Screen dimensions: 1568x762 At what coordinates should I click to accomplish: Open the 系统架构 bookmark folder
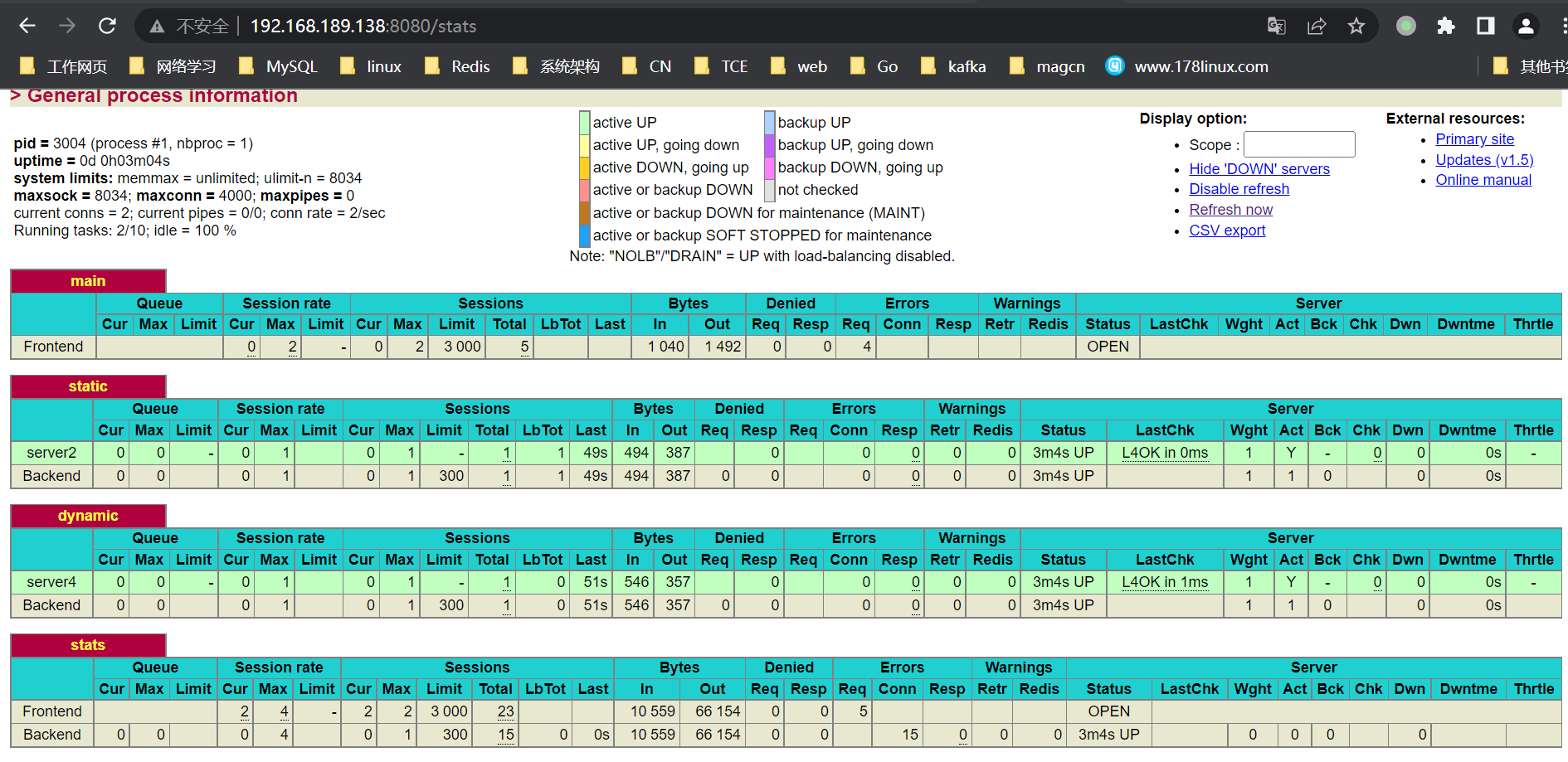click(x=556, y=66)
